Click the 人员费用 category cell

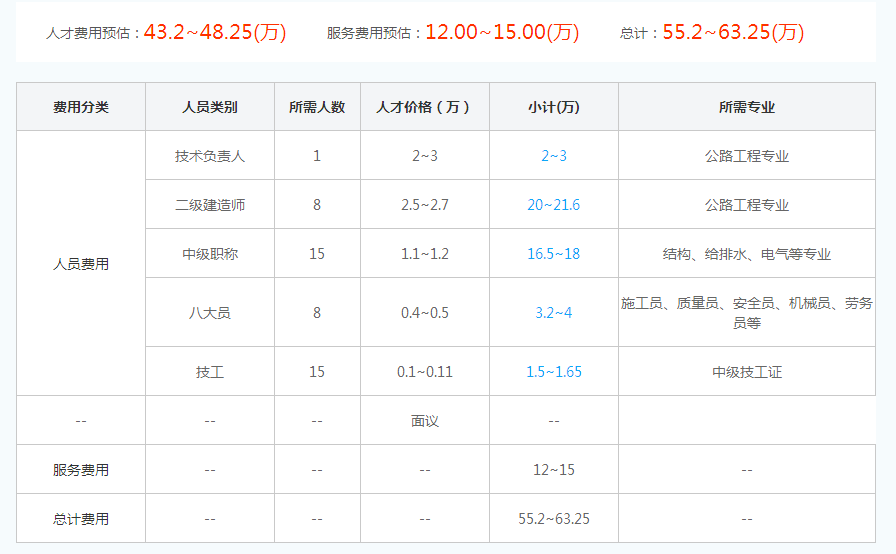click(x=81, y=264)
